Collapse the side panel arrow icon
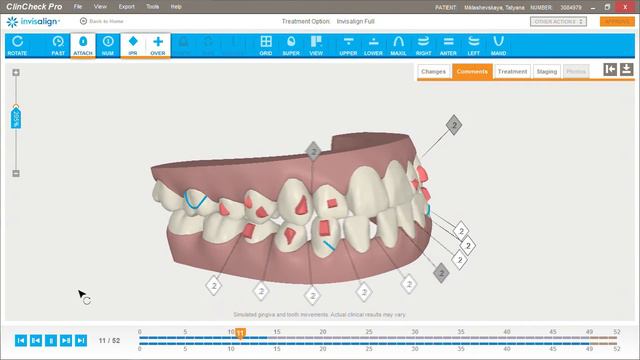The width and height of the screenshot is (640, 360). pyautogui.click(x=610, y=69)
